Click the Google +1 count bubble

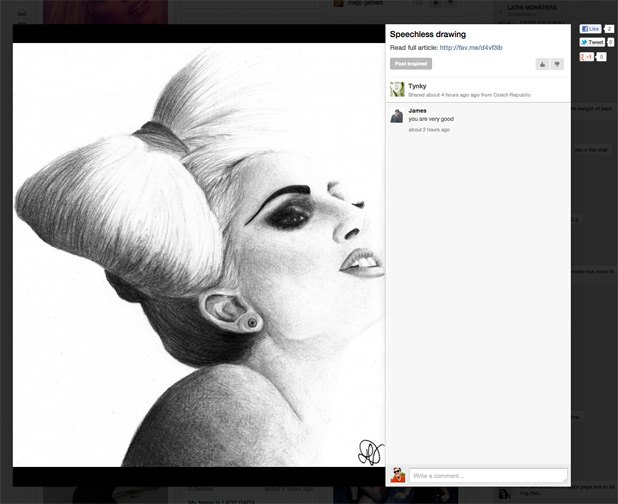coord(601,57)
